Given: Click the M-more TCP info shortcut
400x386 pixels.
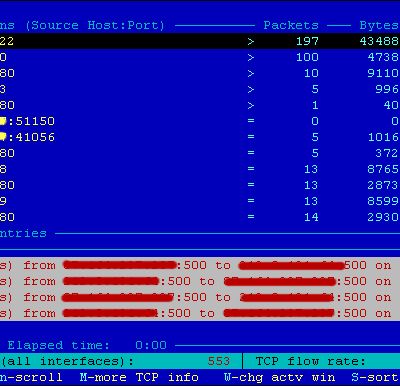Looking at the screenshot, I should [139, 377].
